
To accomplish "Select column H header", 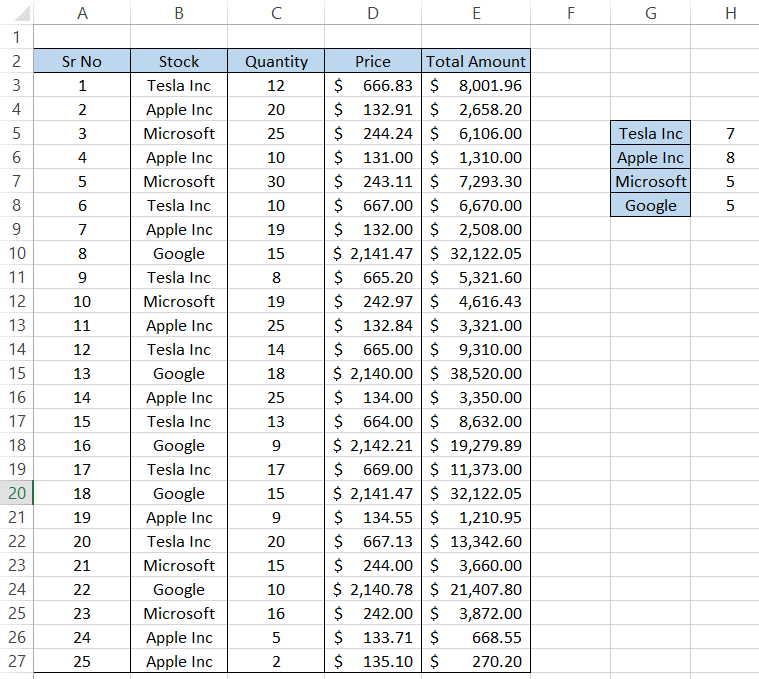I will [730, 13].
